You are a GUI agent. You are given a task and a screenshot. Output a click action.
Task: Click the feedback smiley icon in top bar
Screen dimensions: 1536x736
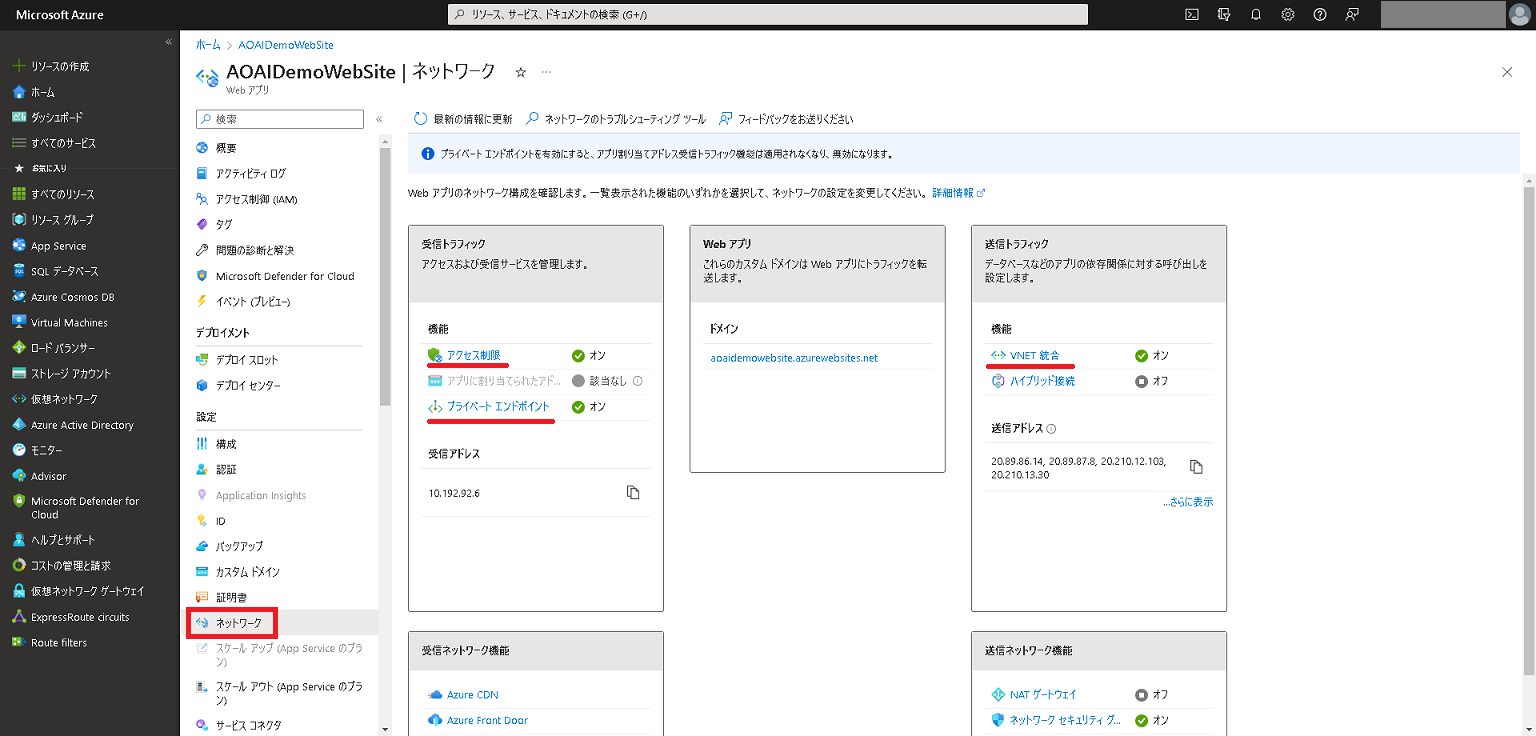click(x=1351, y=14)
